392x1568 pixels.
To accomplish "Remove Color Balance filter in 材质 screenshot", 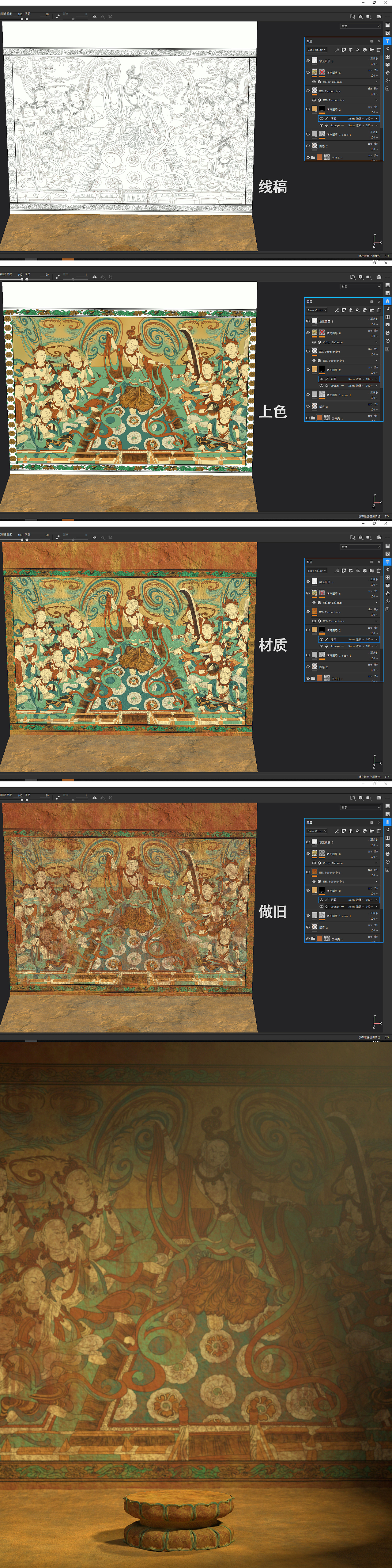I will click(x=377, y=603).
